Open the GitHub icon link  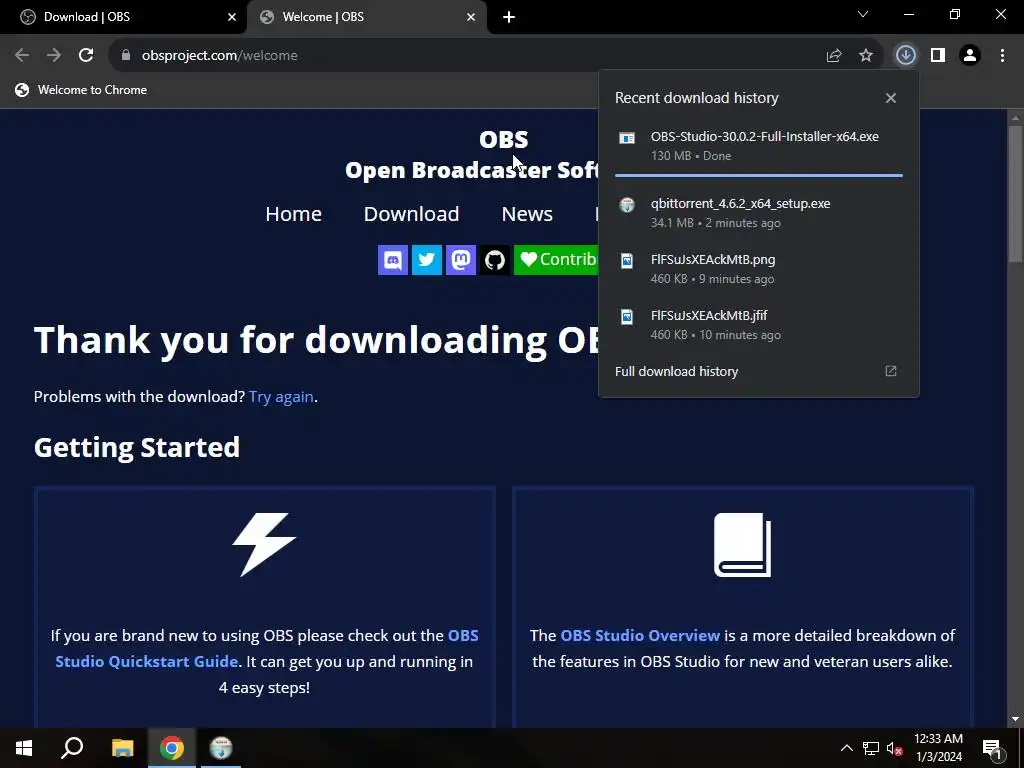pyautogui.click(x=494, y=260)
